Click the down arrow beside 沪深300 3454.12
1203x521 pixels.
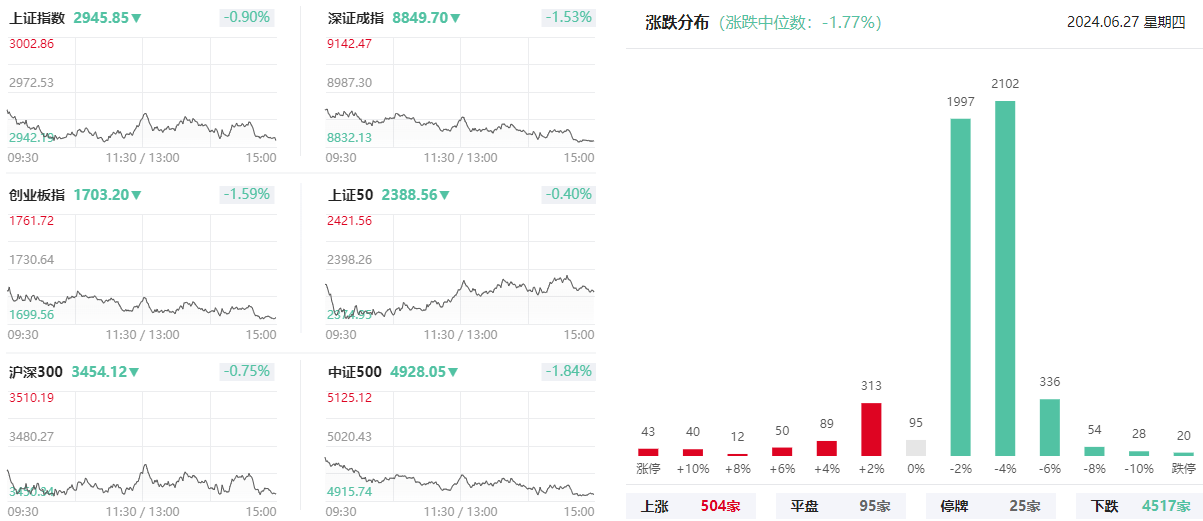pos(134,372)
